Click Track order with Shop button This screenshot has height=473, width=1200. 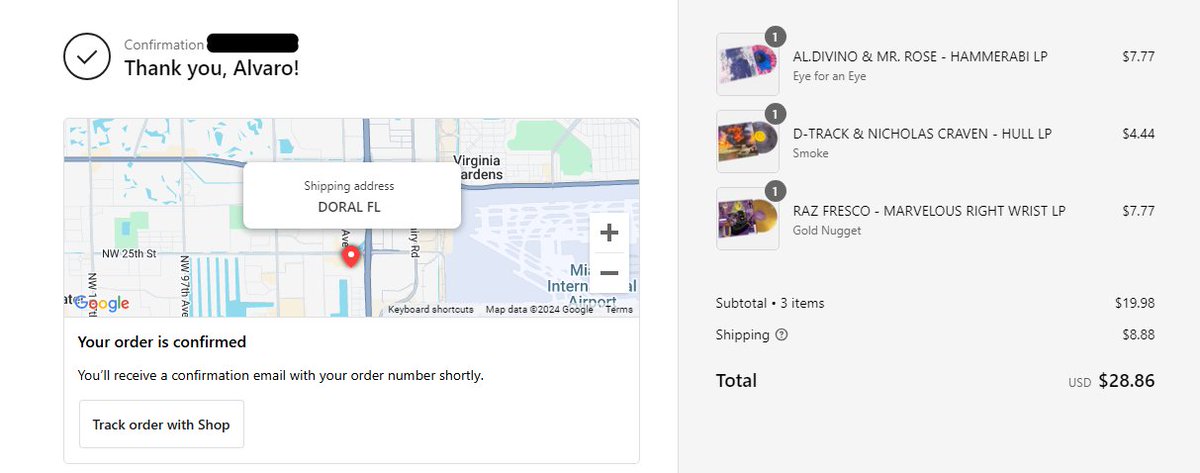(x=161, y=424)
